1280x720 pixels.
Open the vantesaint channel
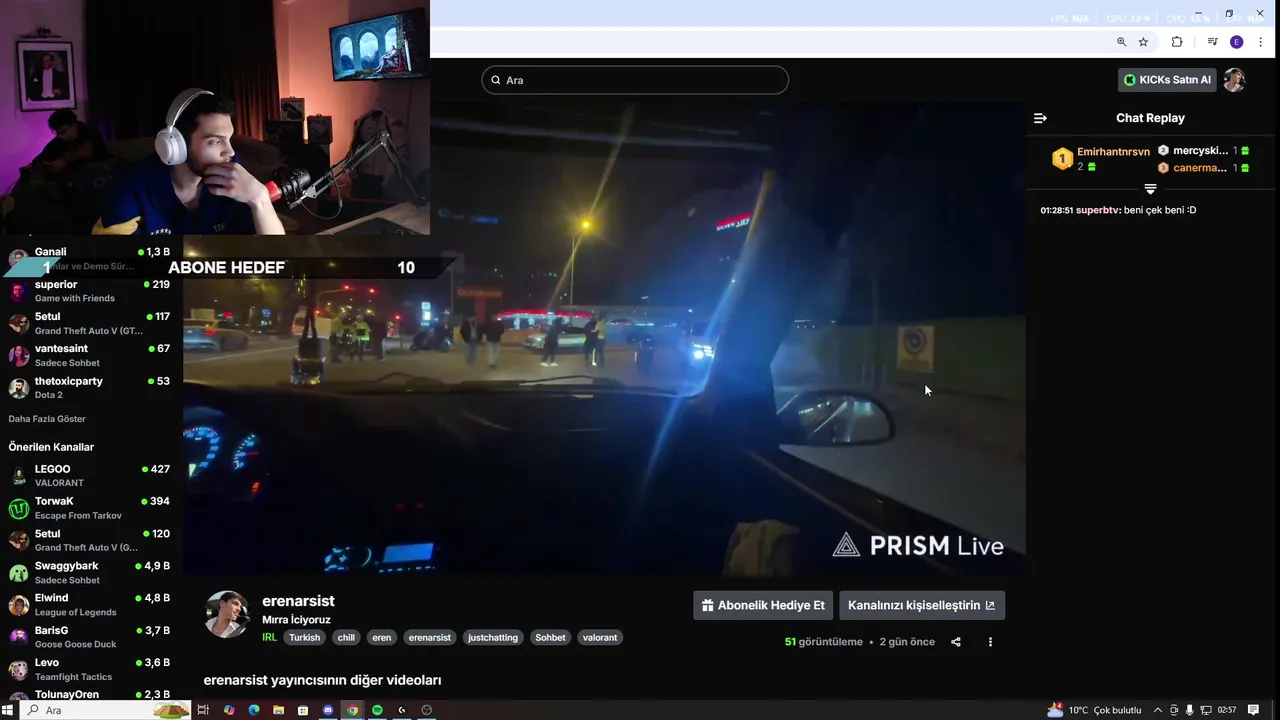click(90, 355)
